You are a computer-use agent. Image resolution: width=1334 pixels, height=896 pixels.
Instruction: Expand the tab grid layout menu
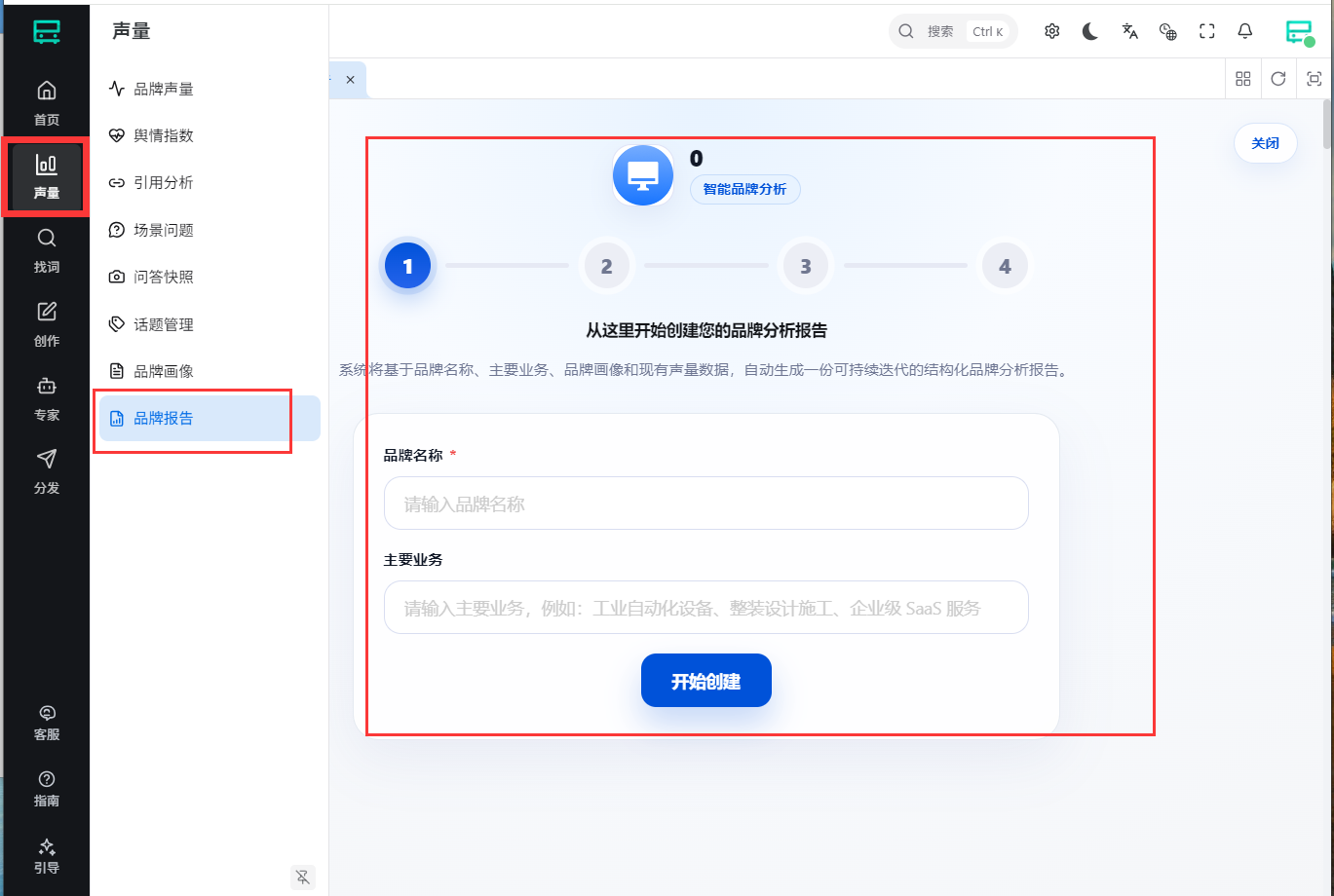click(x=1242, y=79)
